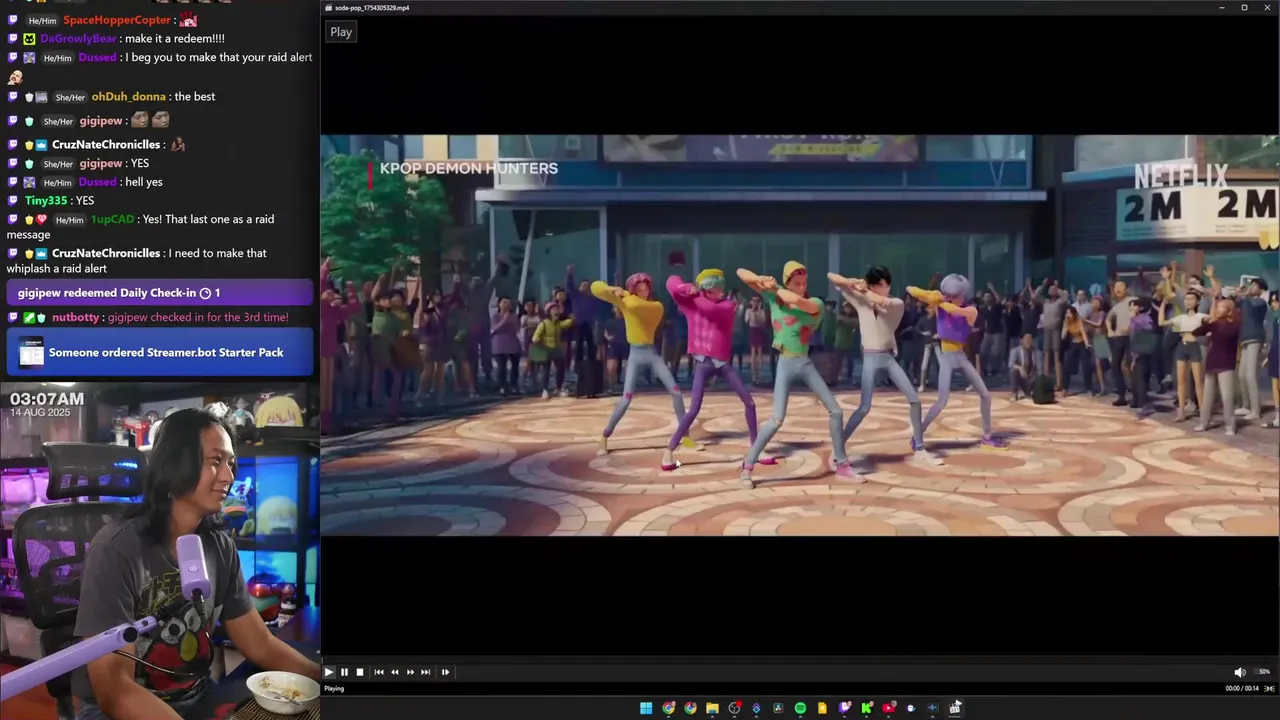The width and height of the screenshot is (1280, 720).
Task: Open the blue waveform app in taskbar
Action: tap(932, 708)
